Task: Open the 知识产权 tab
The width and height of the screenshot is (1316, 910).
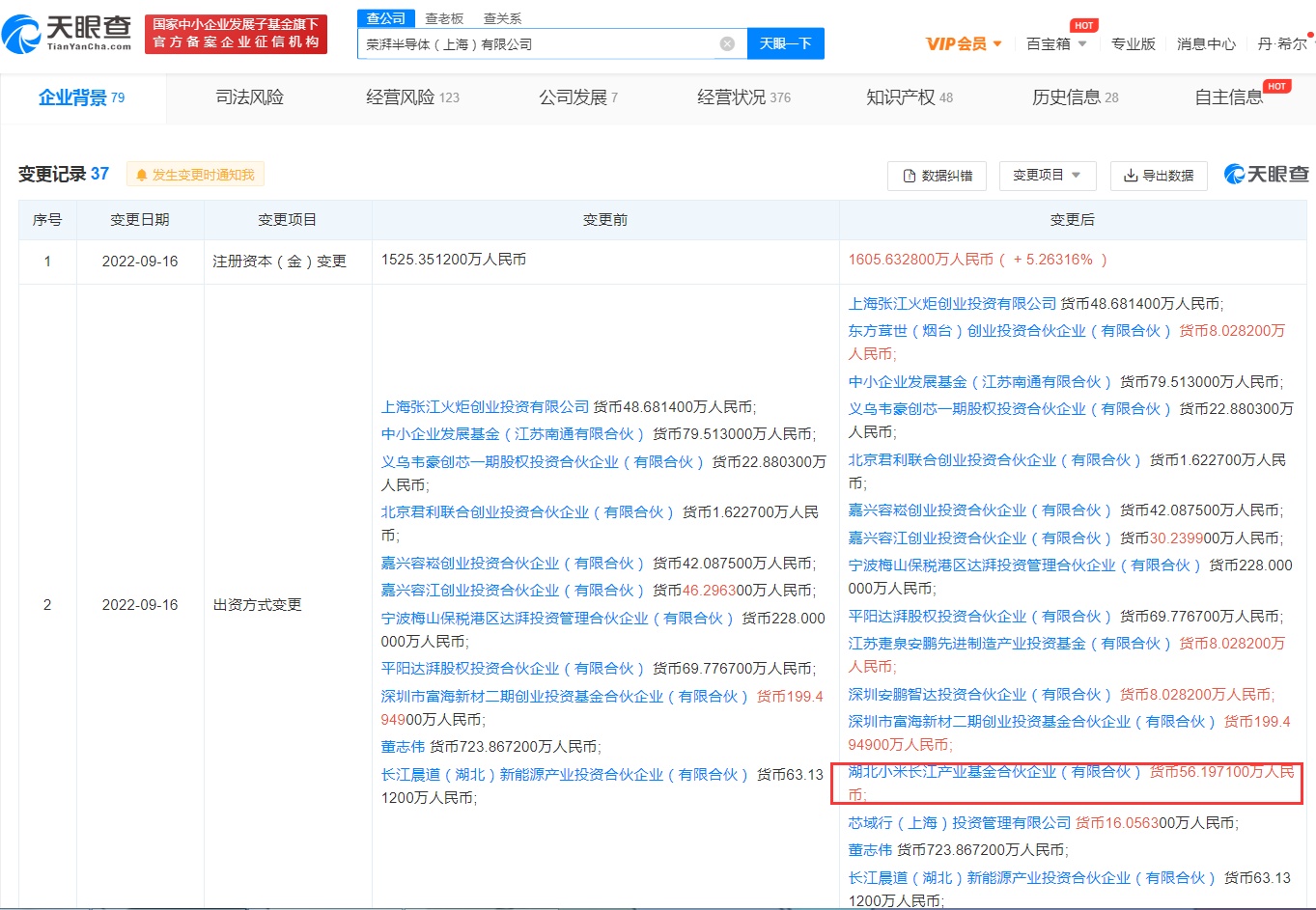Action: tap(910, 97)
